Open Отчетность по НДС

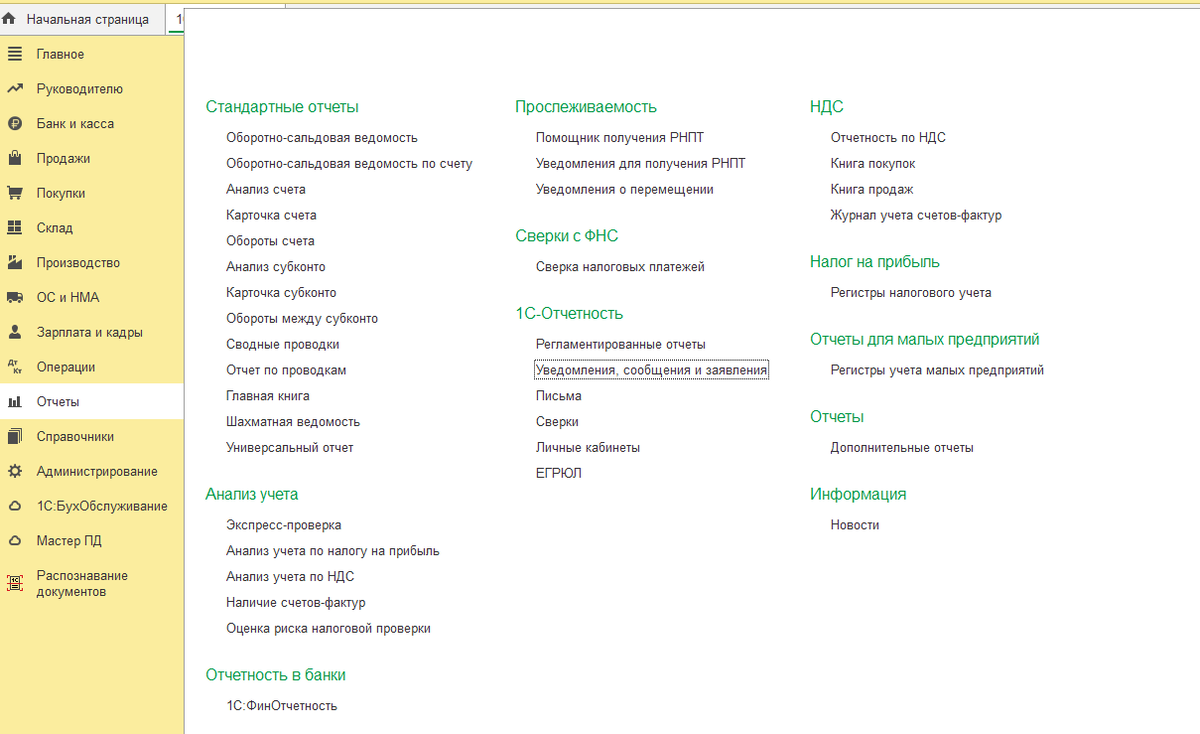[888, 138]
